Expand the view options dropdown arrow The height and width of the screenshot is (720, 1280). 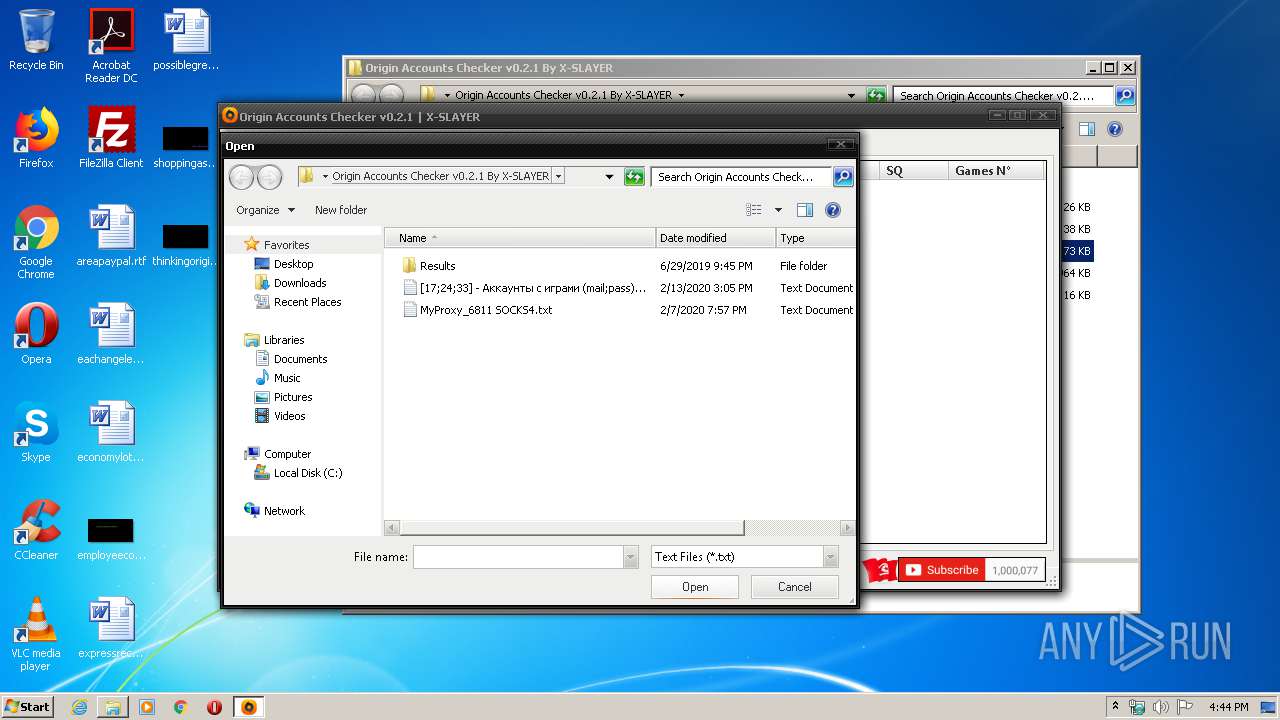[x=778, y=210]
